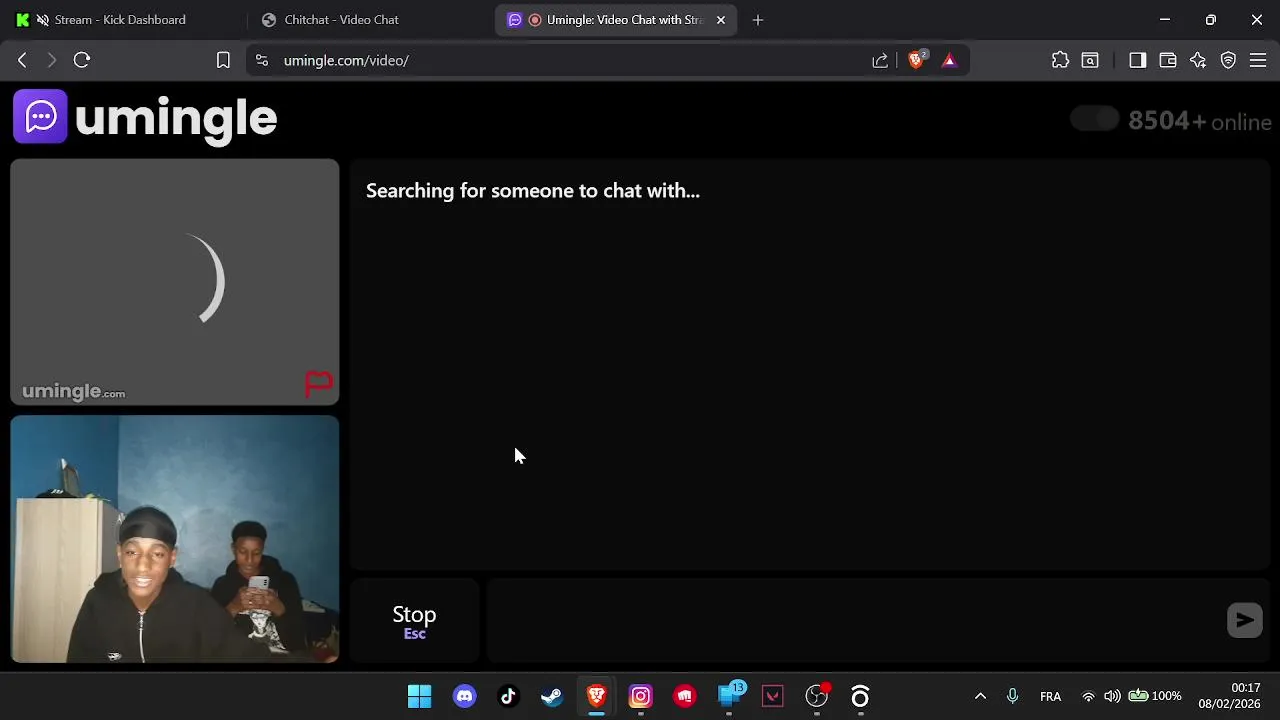Open the Windows Start menu
Viewport: 1280px width, 720px height.
[420, 696]
